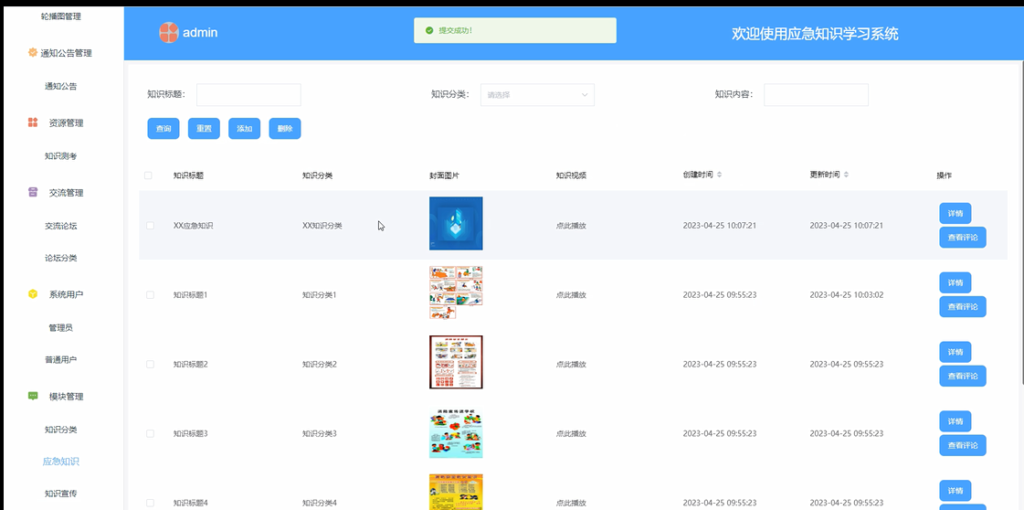Open cover image of 知识标题4

(x=456, y=492)
